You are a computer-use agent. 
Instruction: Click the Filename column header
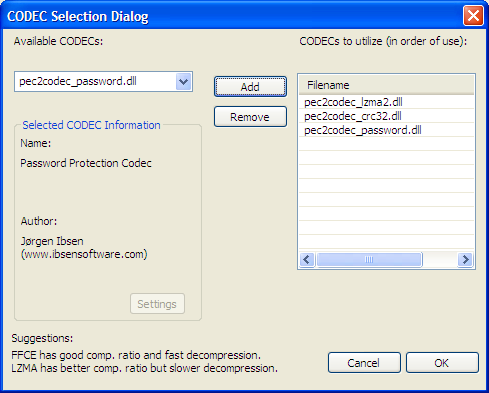click(386, 85)
